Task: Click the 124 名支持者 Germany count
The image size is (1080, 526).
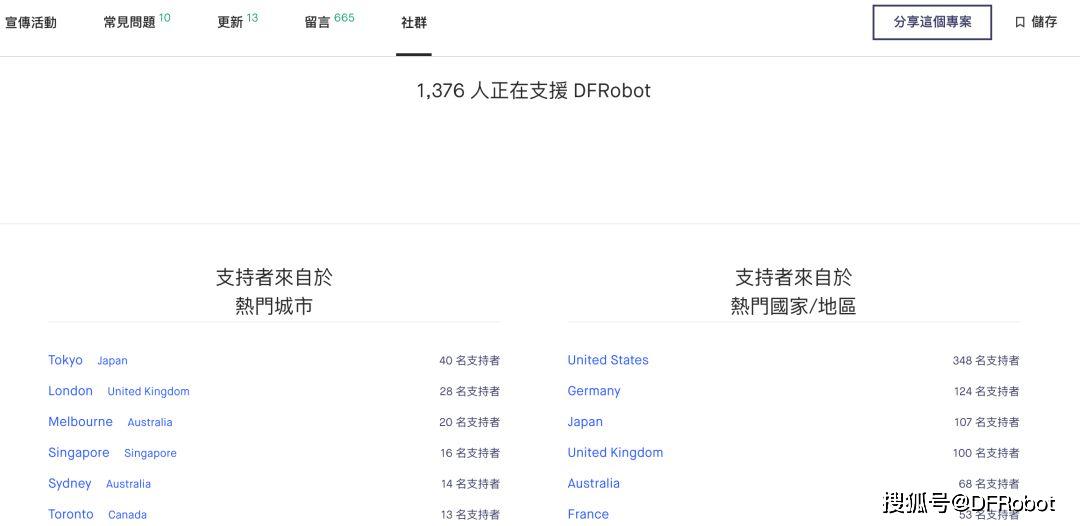Action: (987, 392)
